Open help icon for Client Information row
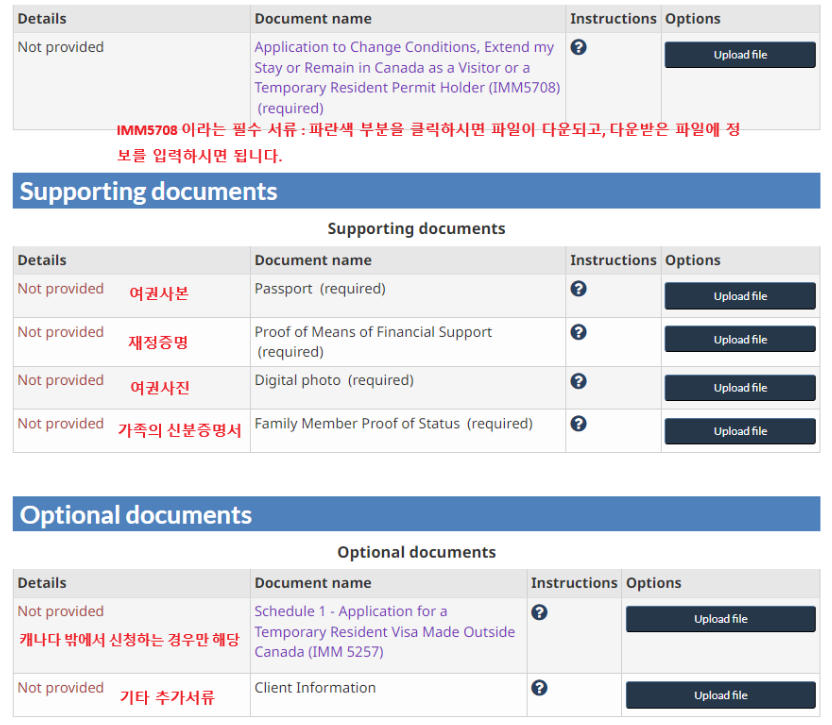 click(x=539, y=688)
